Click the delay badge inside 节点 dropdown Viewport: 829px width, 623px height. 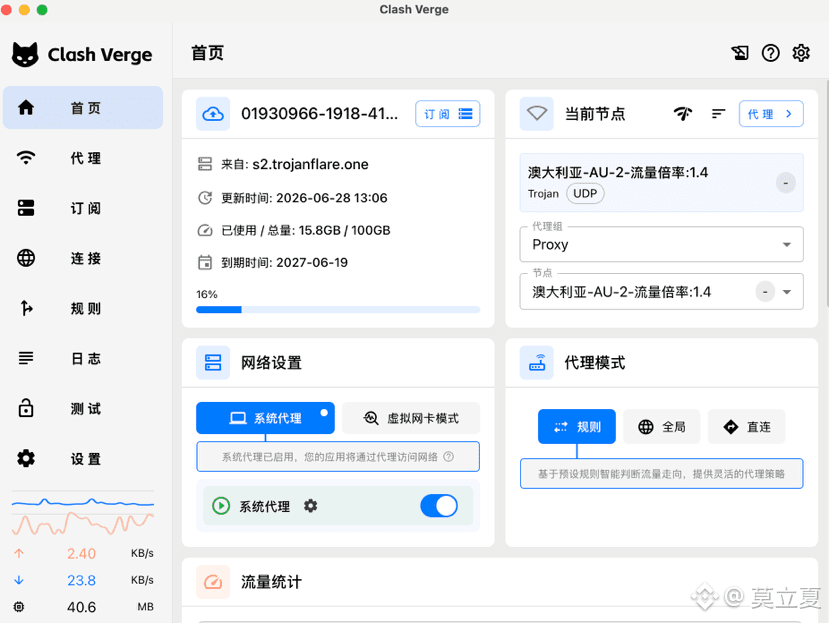tap(765, 291)
